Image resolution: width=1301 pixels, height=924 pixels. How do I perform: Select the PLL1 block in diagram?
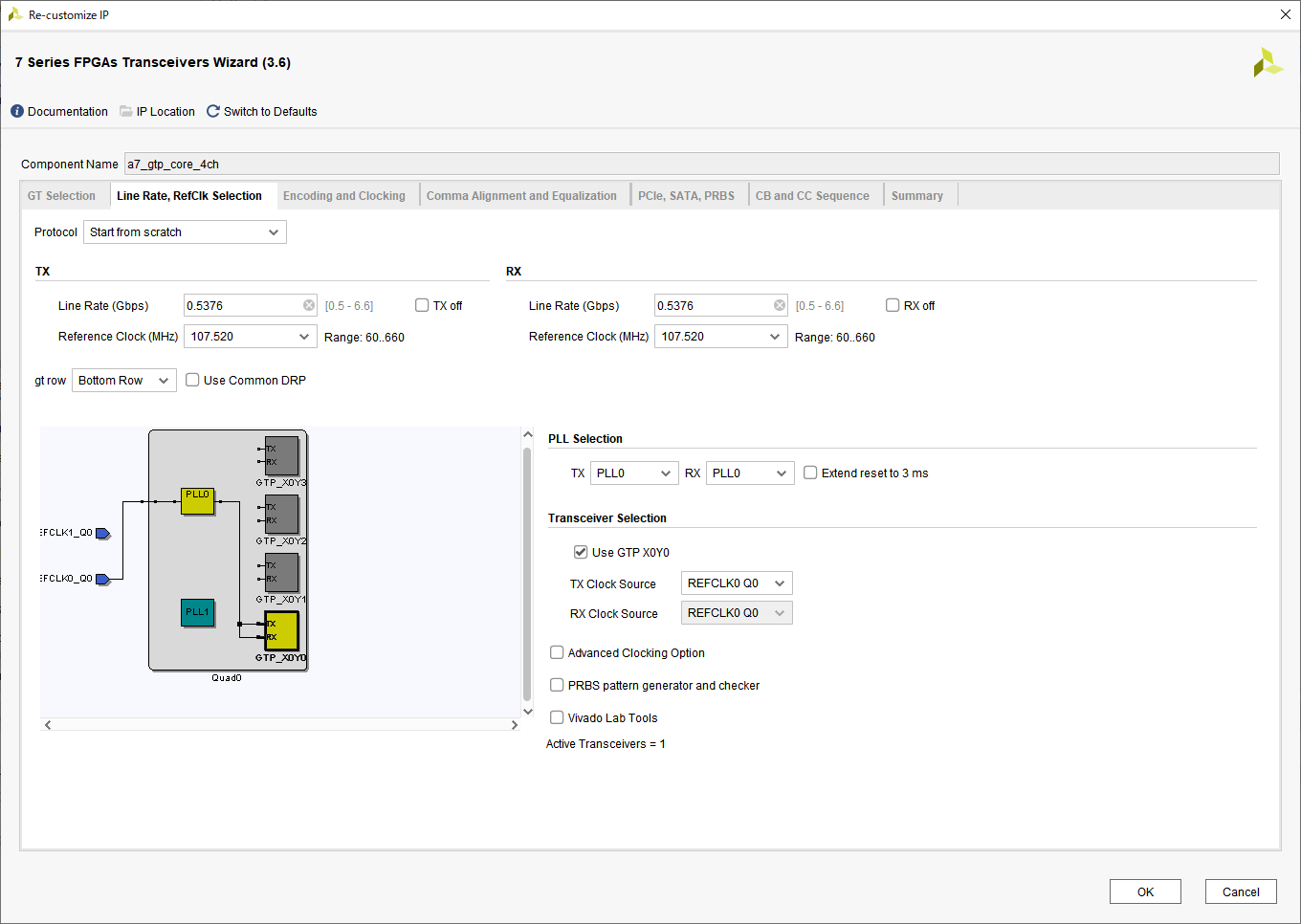click(x=198, y=613)
